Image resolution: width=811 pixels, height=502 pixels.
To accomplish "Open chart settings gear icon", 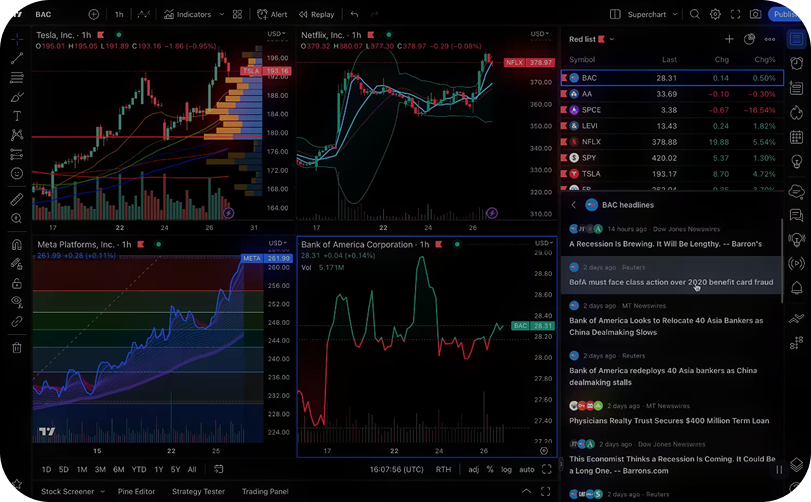I will [715, 14].
